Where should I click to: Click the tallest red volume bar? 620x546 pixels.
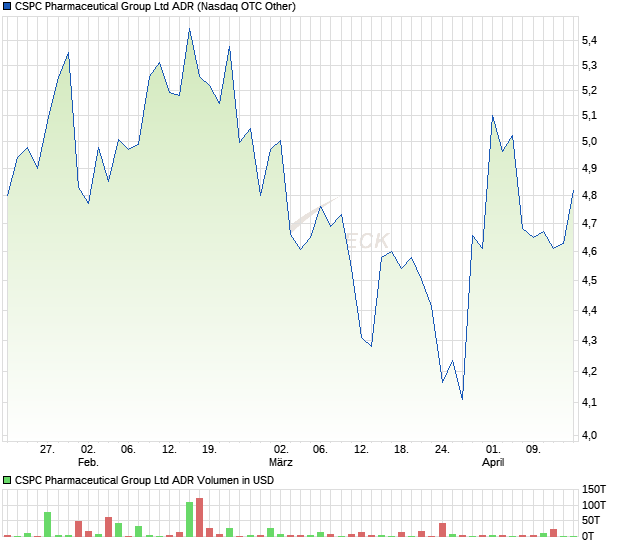pos(199,518)
